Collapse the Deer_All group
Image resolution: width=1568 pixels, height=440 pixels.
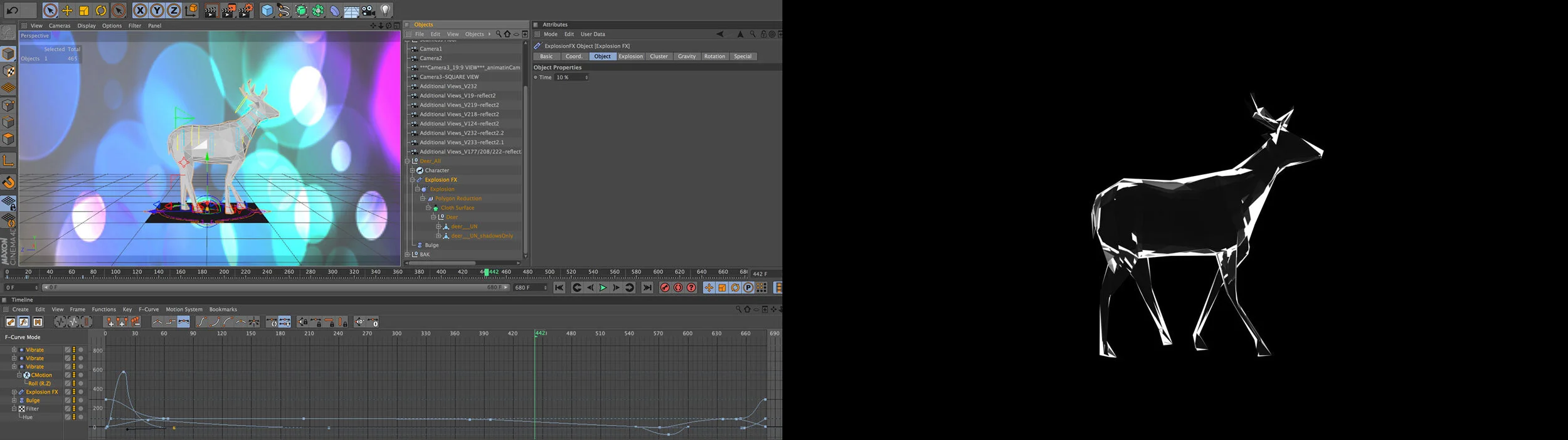(407, 161)
